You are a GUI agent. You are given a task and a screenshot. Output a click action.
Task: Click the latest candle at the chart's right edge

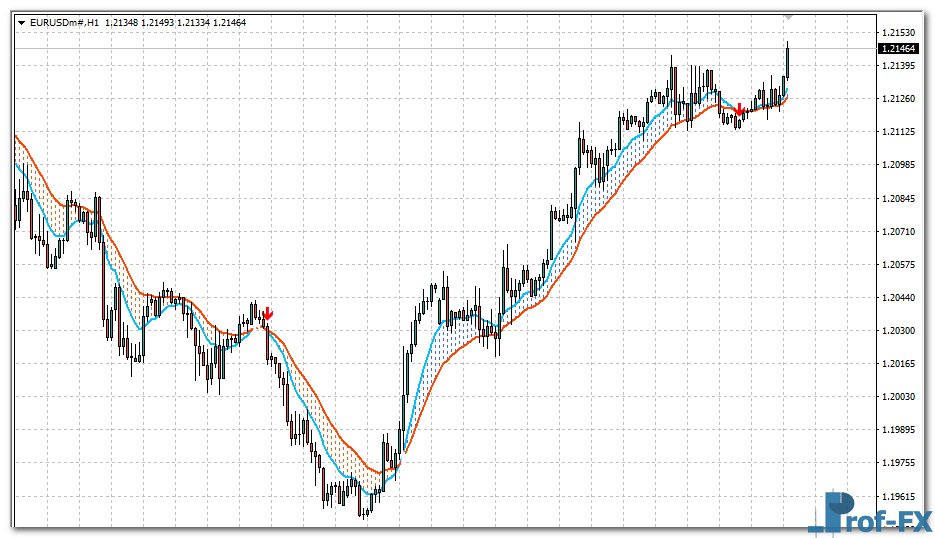coord(788,60)
